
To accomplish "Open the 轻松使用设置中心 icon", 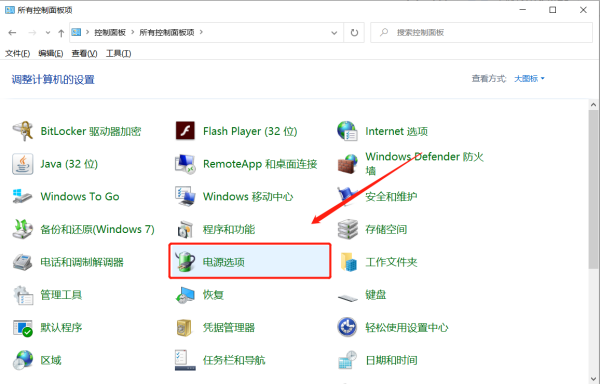I will click(347, 328).
